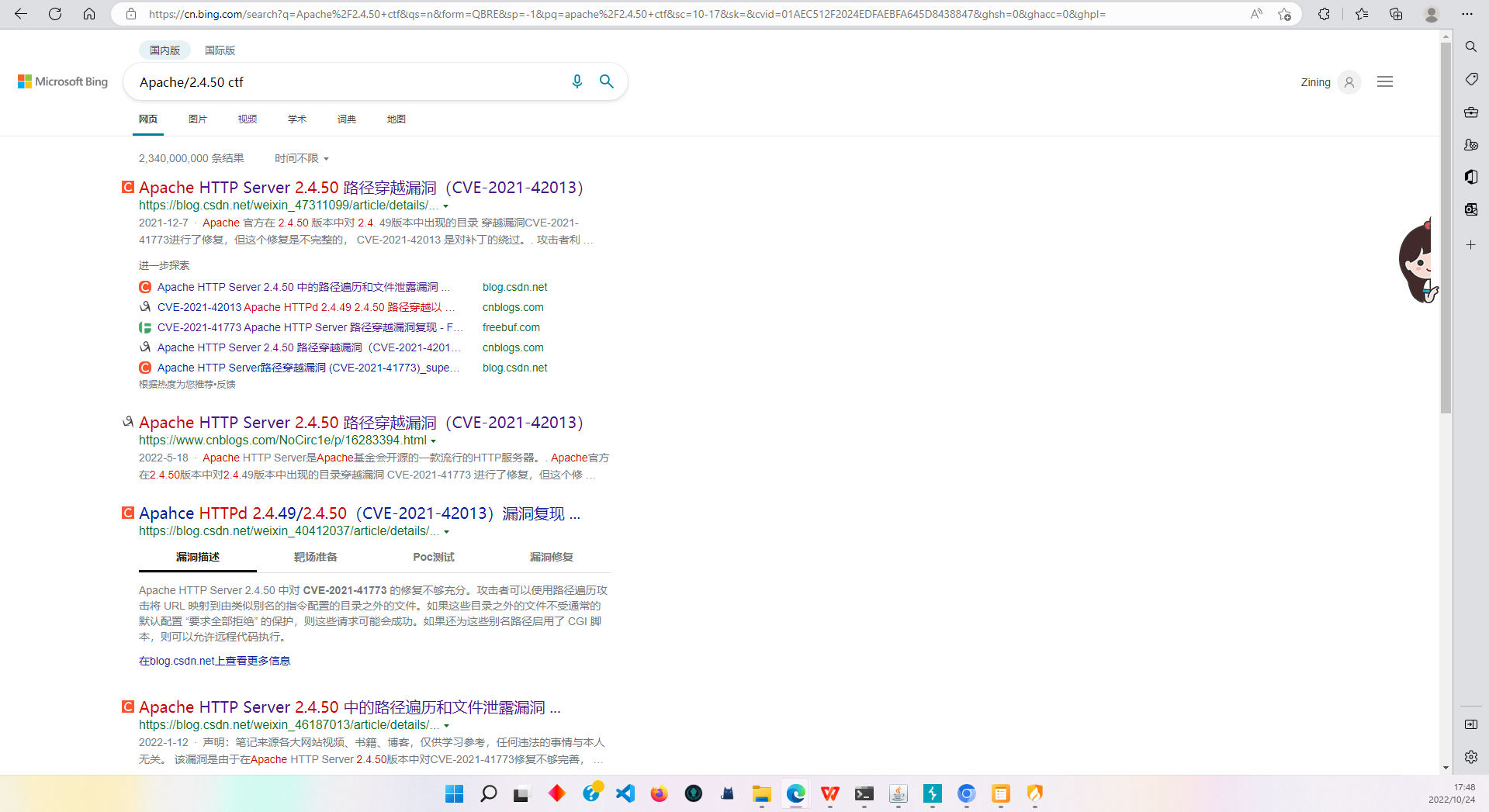Screen dimensions: 1489x812
Task: Expand arrow next to weixin_46187013 URL
Action: 447,726
